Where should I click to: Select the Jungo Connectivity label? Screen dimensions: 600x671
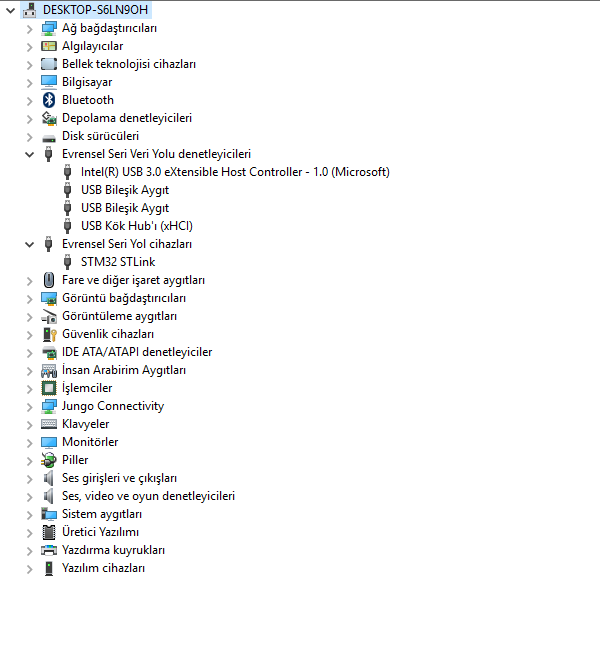pos(113,406)
